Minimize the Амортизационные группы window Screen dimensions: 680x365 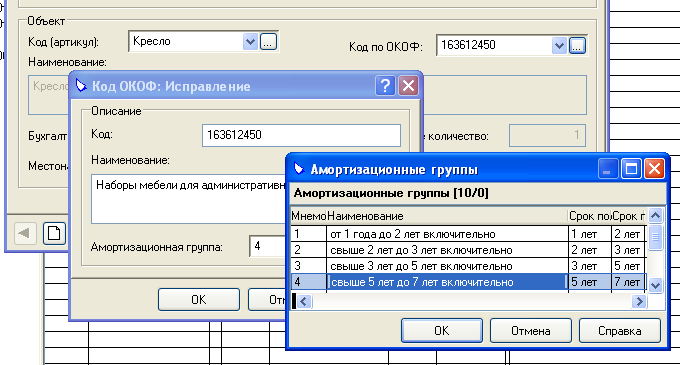tap(608, 169)
